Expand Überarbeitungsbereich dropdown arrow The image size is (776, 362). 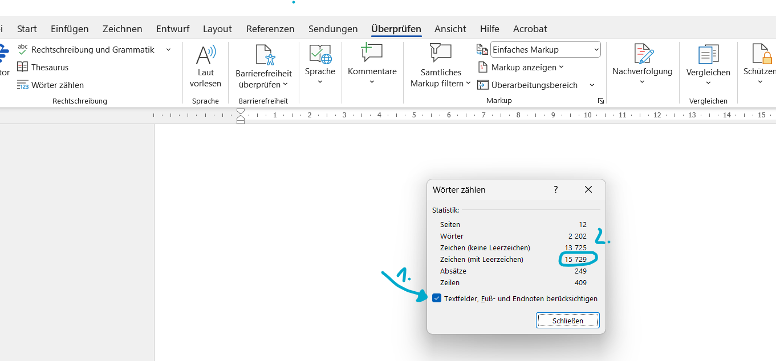[592, 85]
